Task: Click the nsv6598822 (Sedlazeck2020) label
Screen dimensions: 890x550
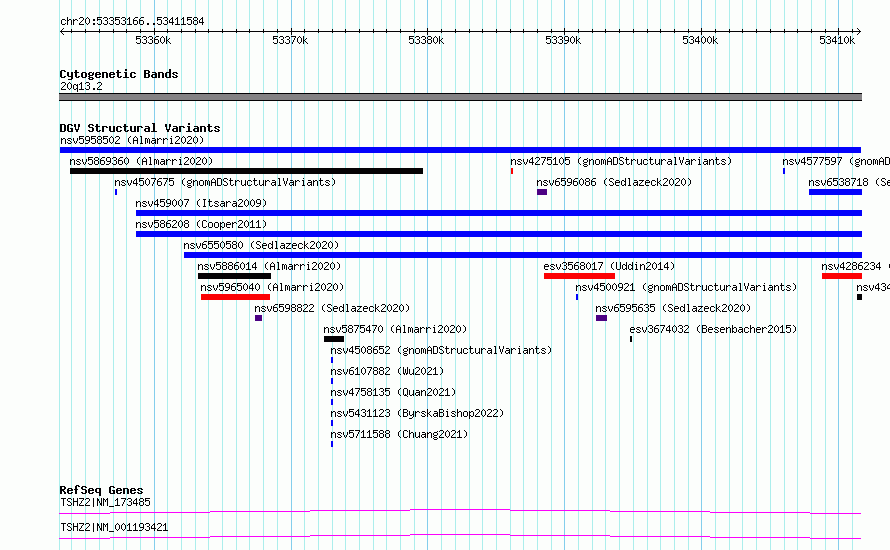Action: click(x=332, y=308)
